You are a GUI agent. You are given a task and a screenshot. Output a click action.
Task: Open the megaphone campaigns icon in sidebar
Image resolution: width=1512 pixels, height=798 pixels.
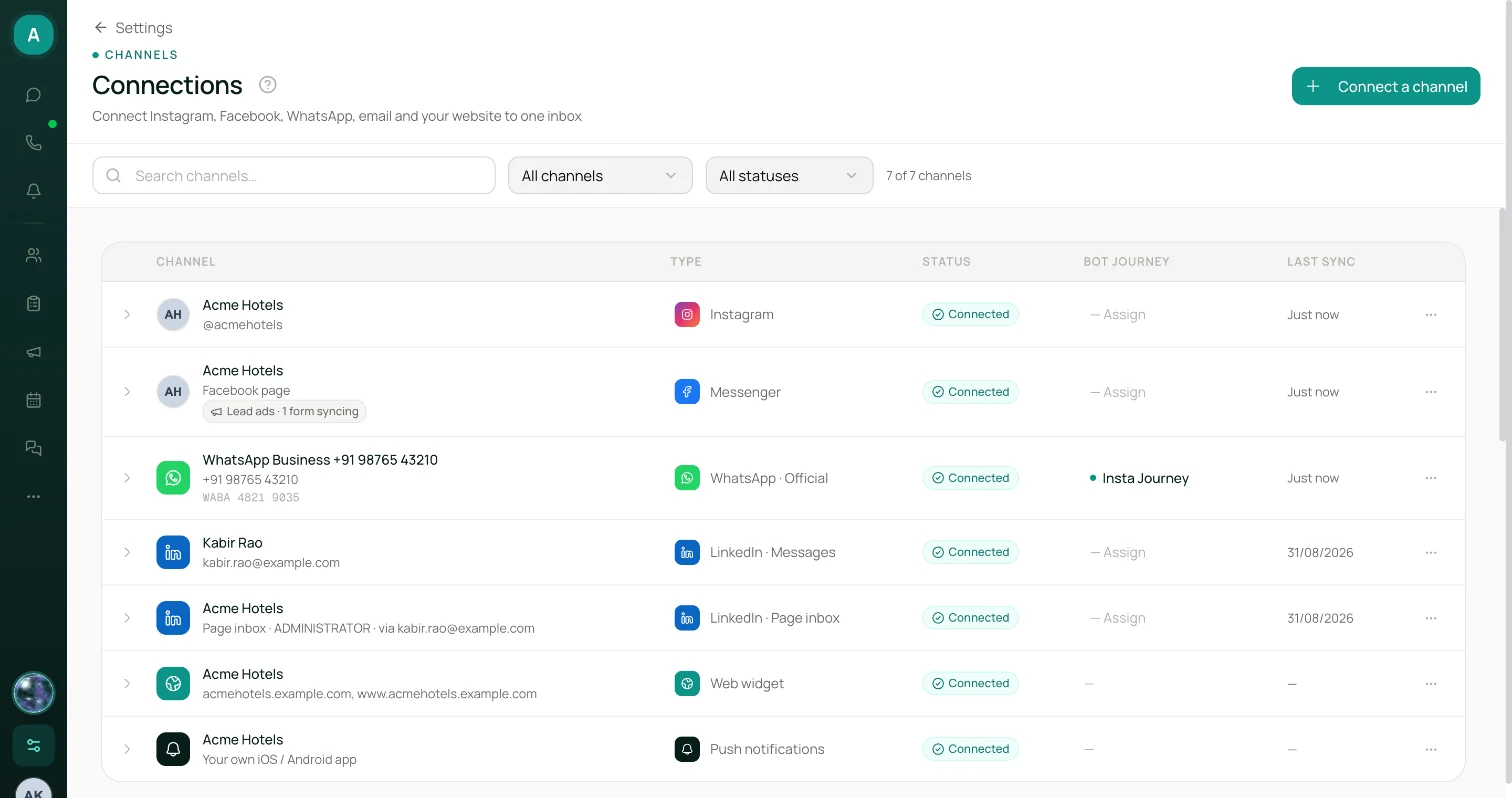33,352
